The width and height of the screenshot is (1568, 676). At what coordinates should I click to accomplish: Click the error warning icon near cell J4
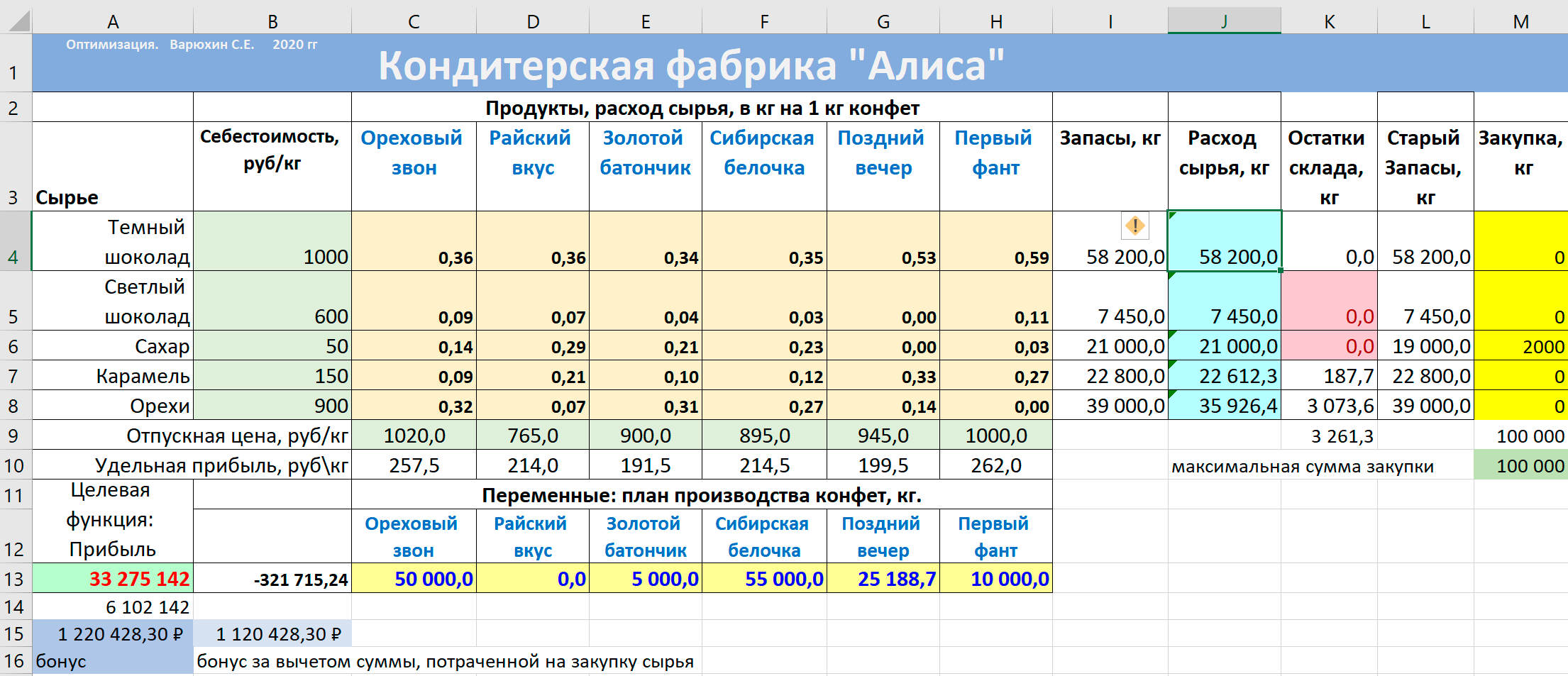1135,226
